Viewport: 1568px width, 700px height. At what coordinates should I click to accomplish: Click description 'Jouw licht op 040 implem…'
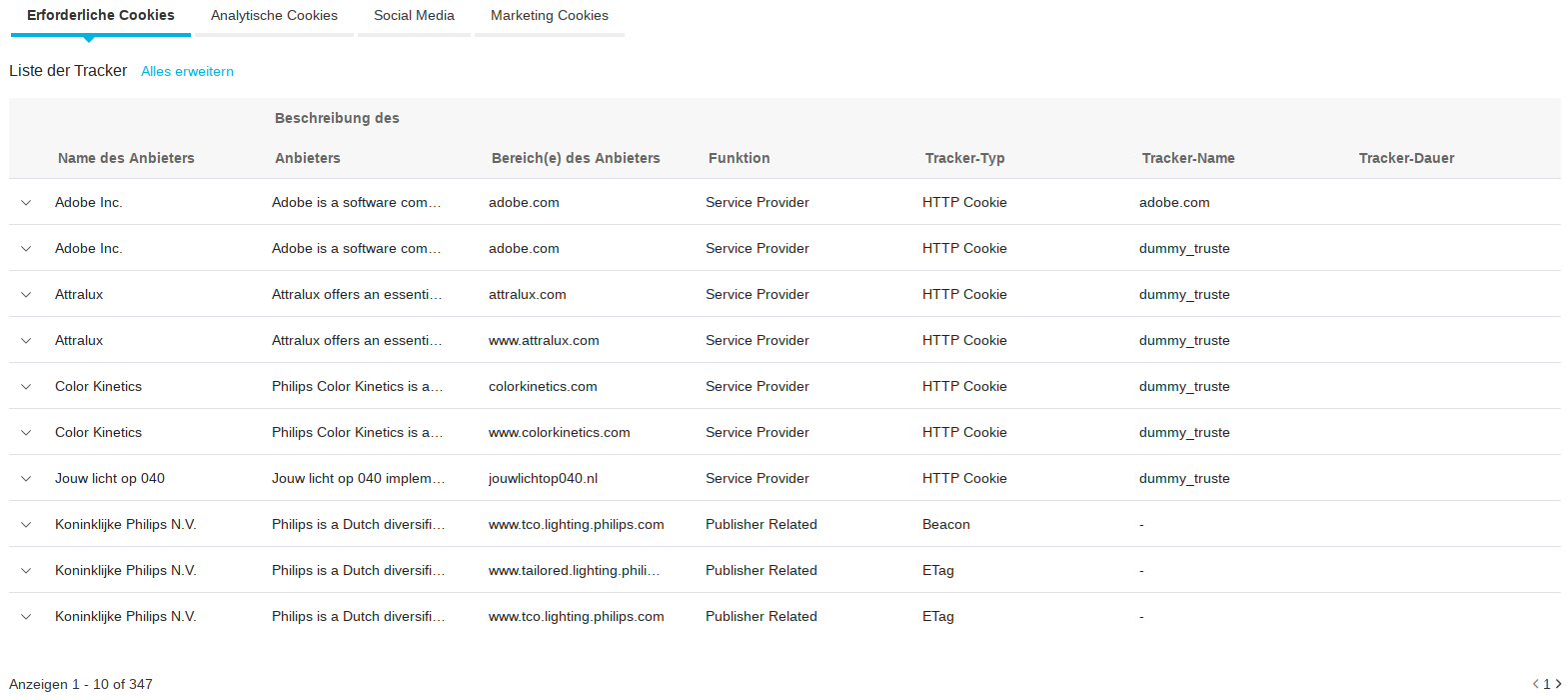click(x=359, y=479)
